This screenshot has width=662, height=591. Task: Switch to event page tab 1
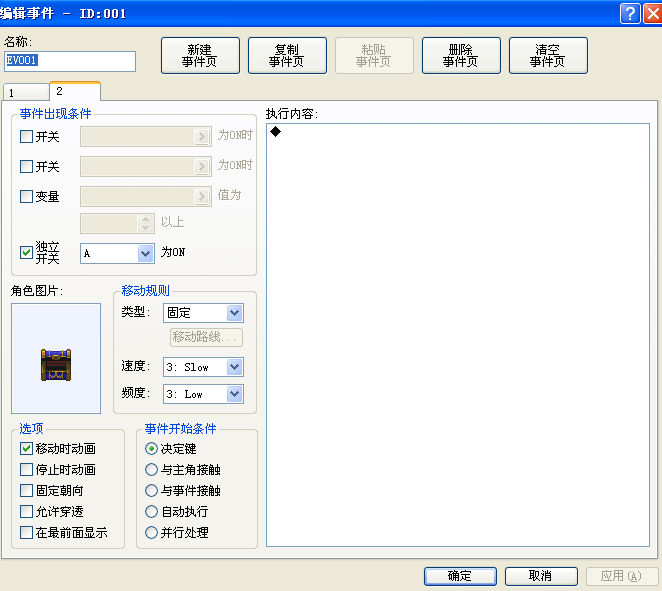point(26,92)
